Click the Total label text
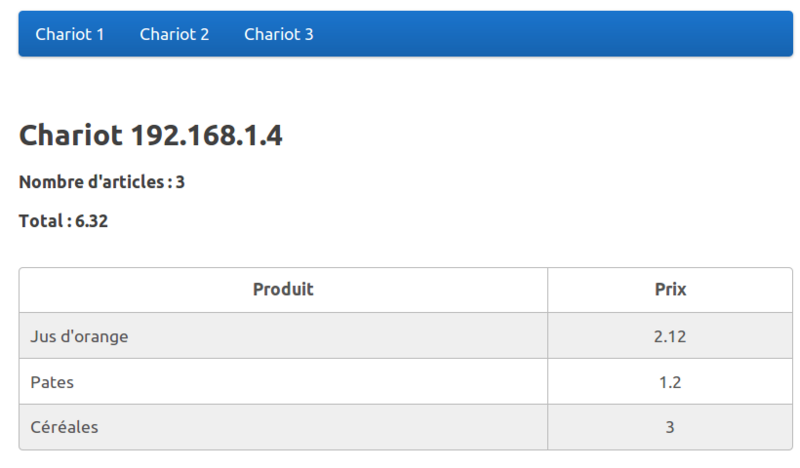The height and width of the screenshot is (468, 800). [42, 221]
